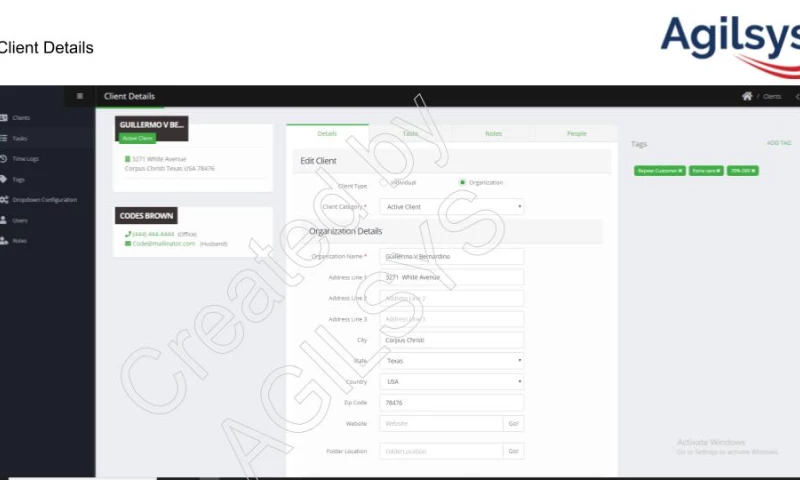Open Dropdown Configuration in the sidebar
The width and height of the screenshot is (800, 480).
click(x=44, y=200)
